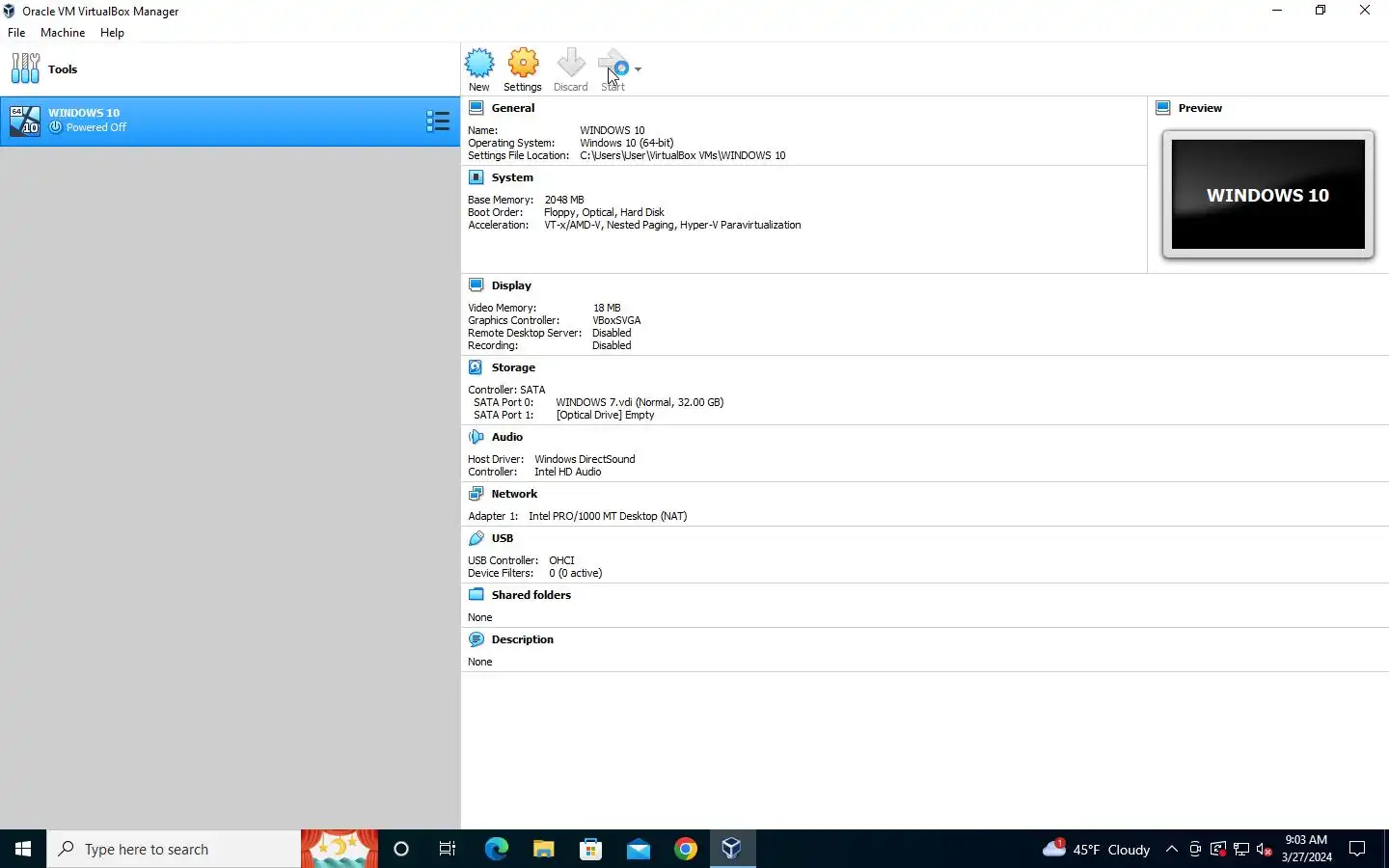Click the 2048 MB base memory value
Image resolution: width=1389 pixels, height=868 pixels.
564,200
